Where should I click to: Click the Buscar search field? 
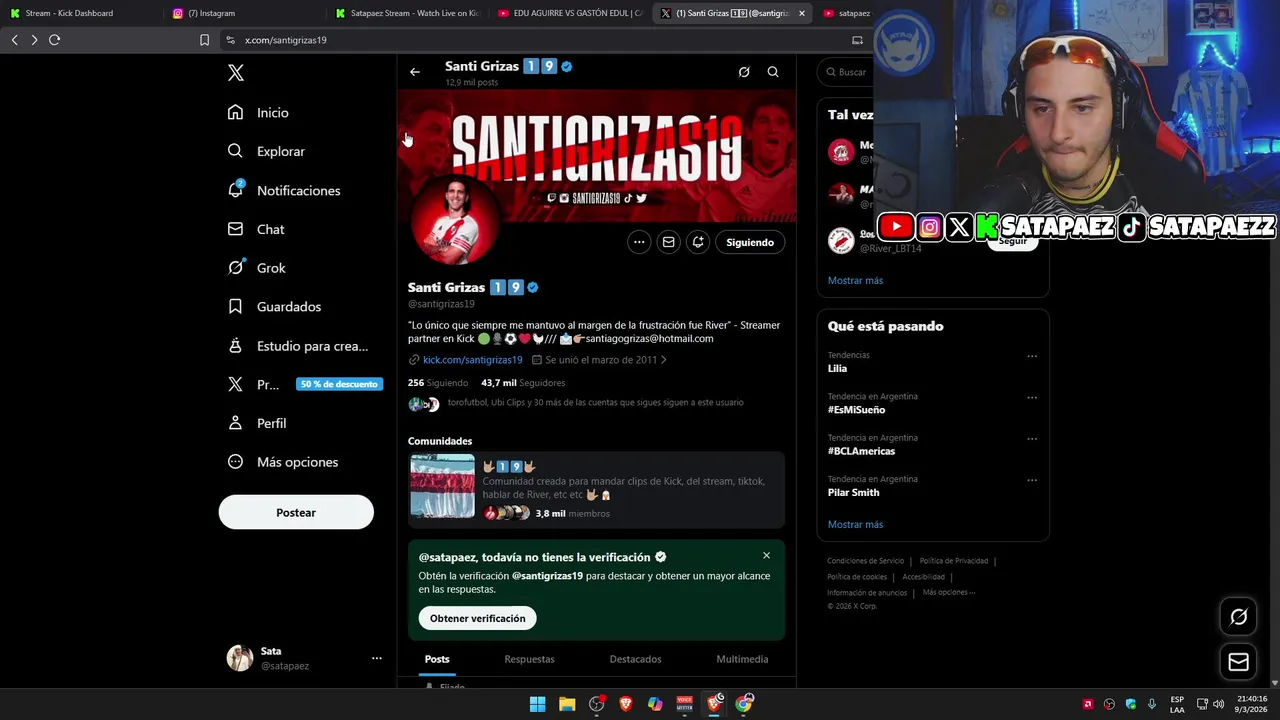click(846, 72)
